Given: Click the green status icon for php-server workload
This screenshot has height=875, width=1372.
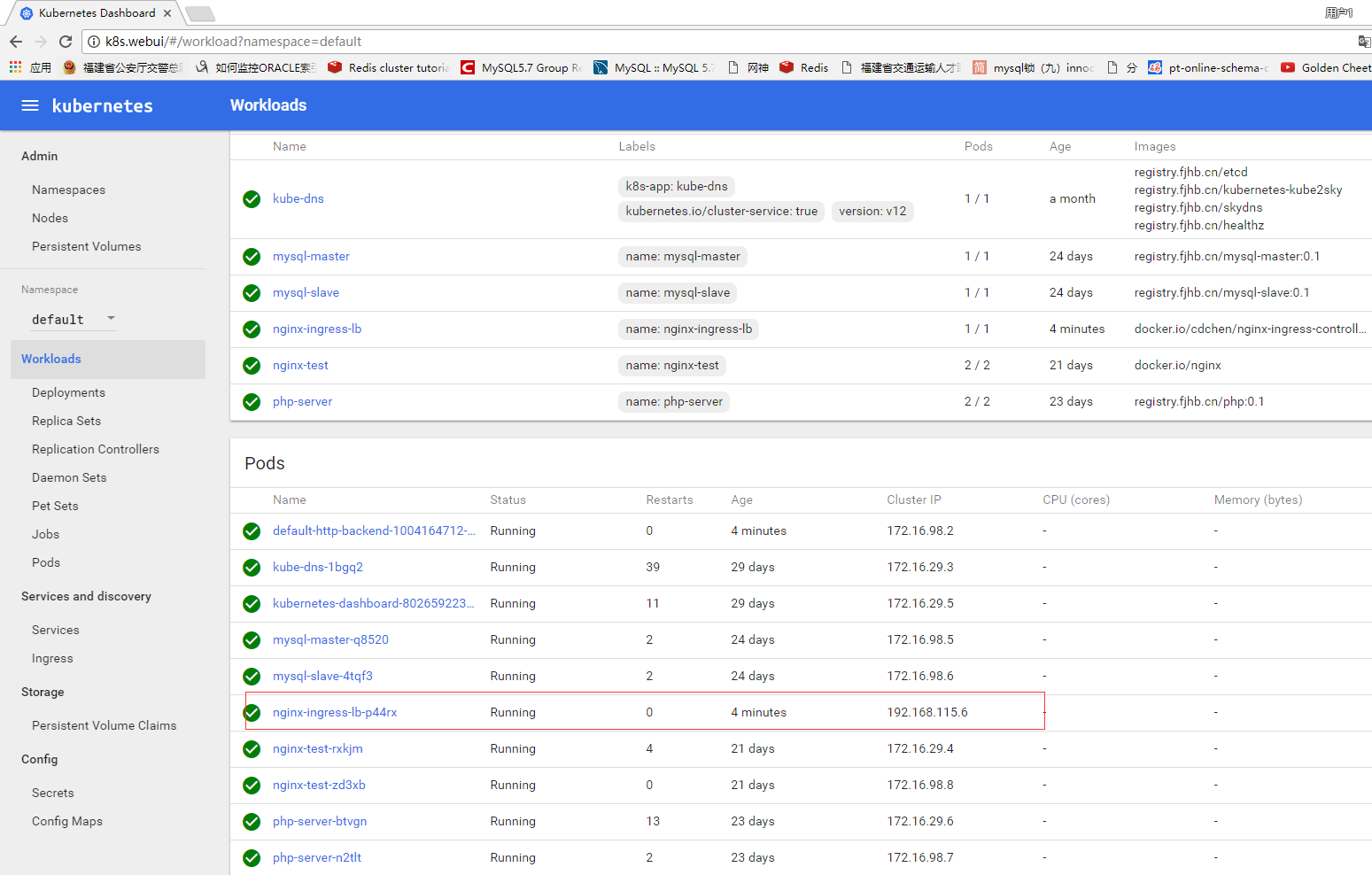Looking at the screenshot, I should (x=252, y=402).
